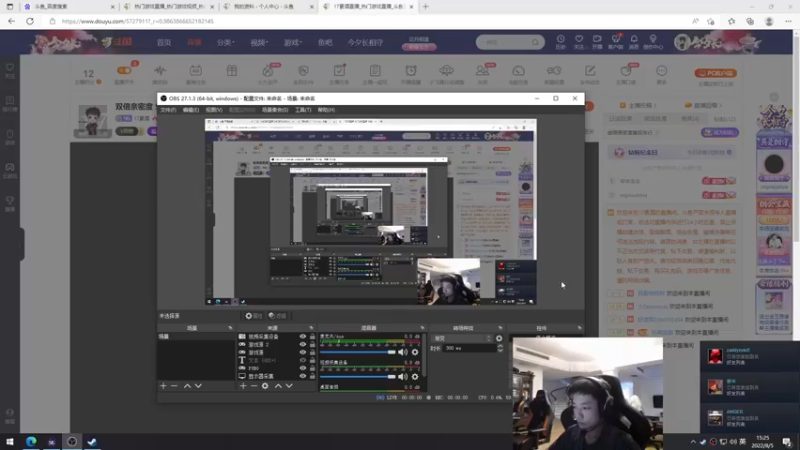
Task: Open Steam from the Windows taskbar
Action: [x=92, y=442]
